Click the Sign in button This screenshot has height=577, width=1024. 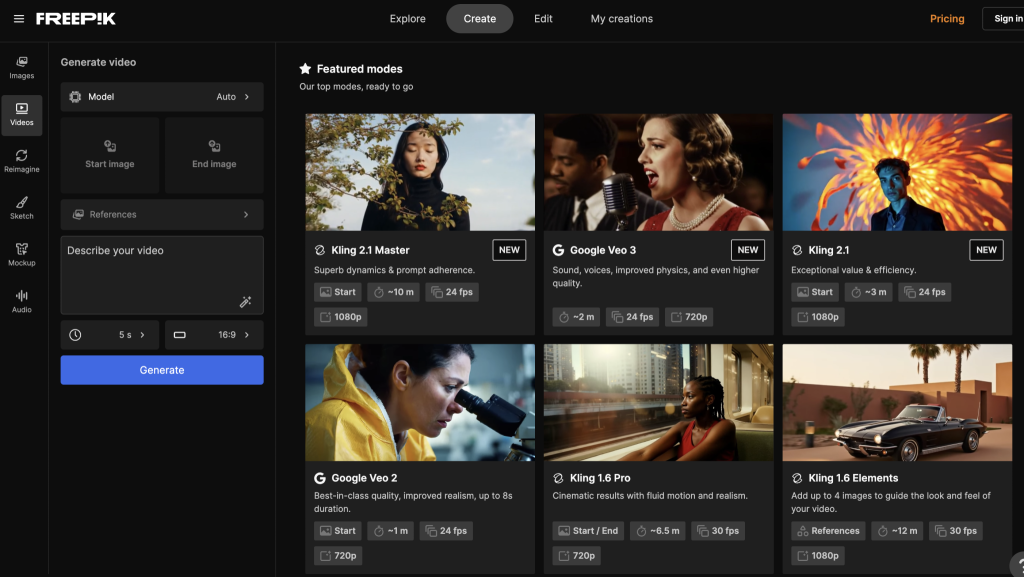[x=1006, y=19]
